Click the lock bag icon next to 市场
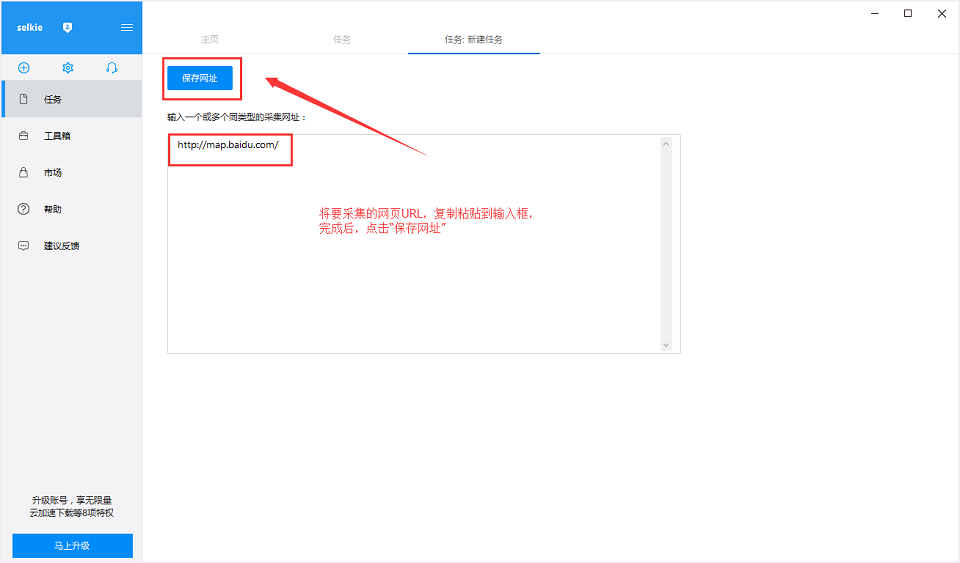The image size is (960, 563). click(x=23, y=173)
